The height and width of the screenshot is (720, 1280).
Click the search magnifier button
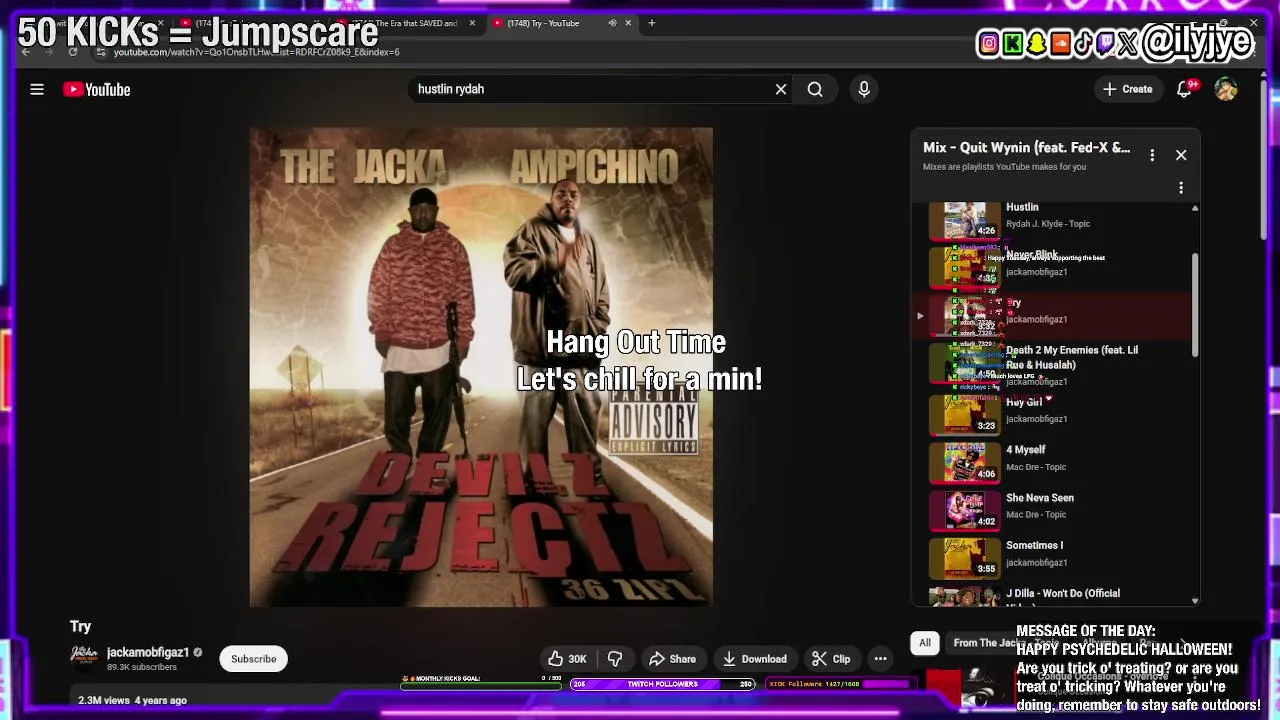[815, 89]
